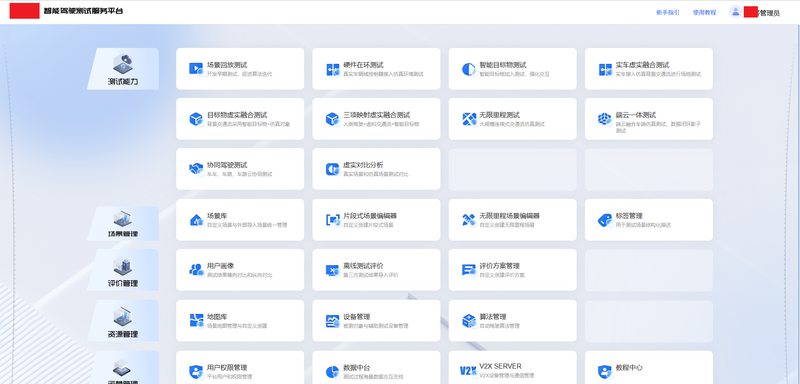Screen dimensions: 800x384
Task: Open the 设备管理 monitor icon
Action: click(333, 321)
